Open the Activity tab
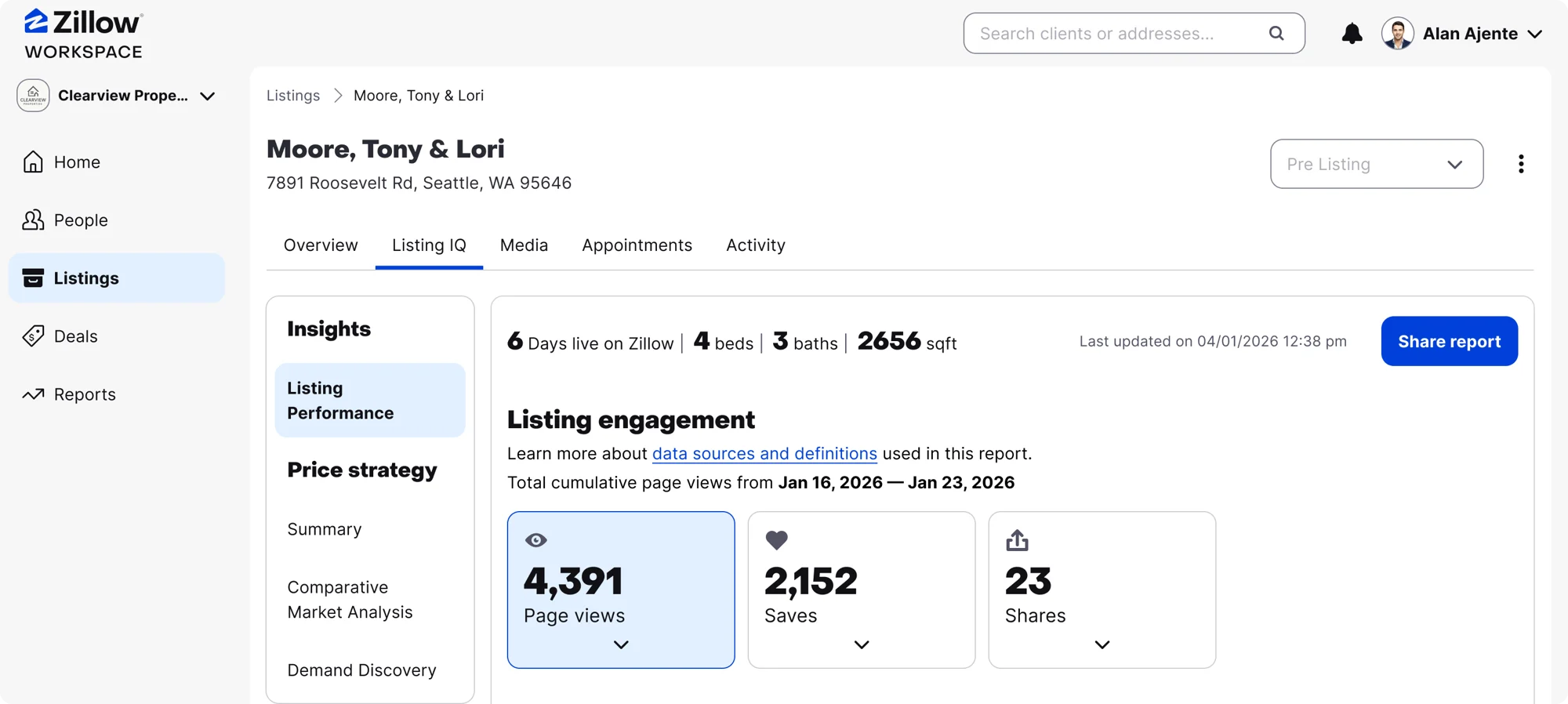This screenshot has width=1568, height=704. tap(756, 245)
